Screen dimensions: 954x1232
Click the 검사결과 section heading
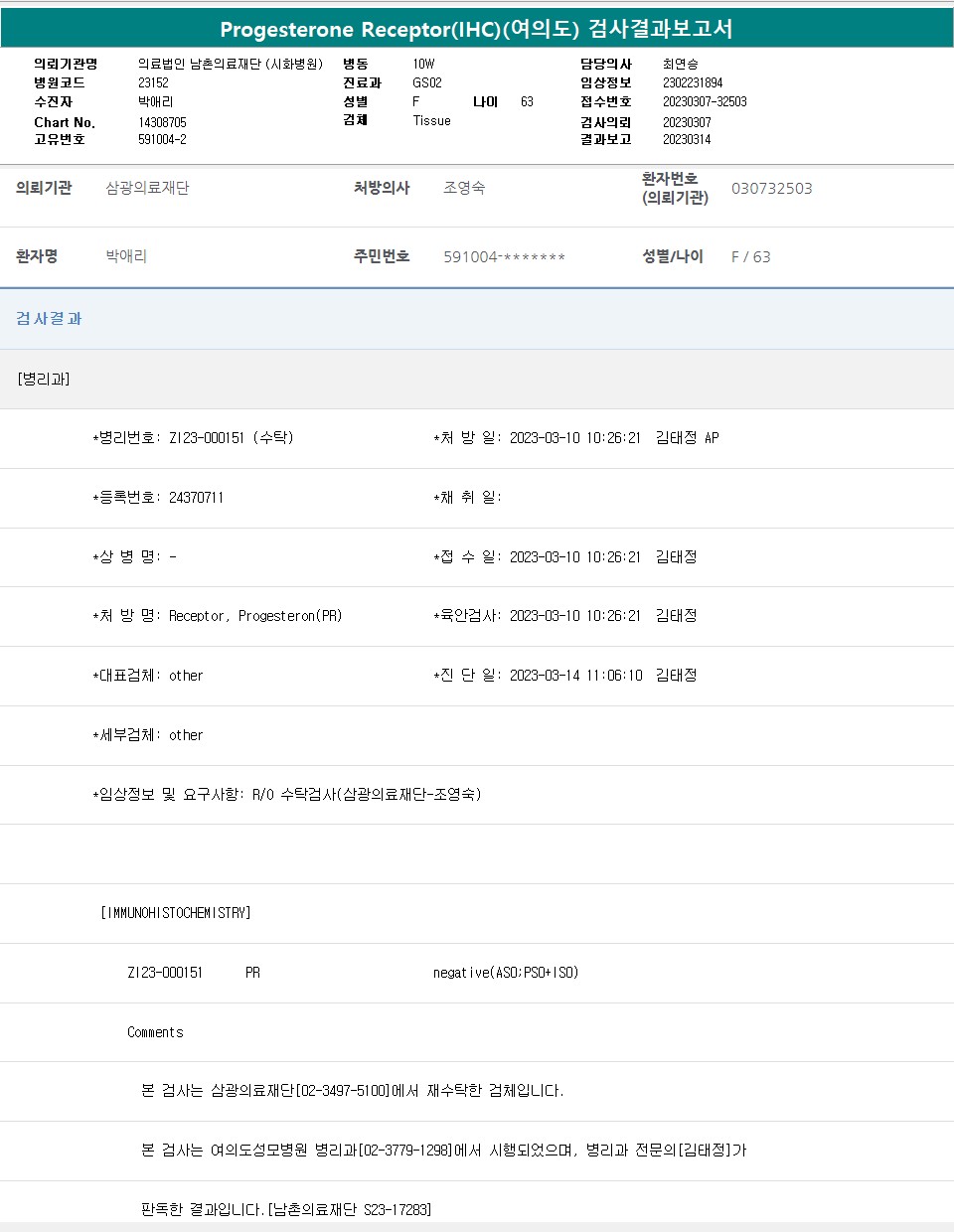49,319
